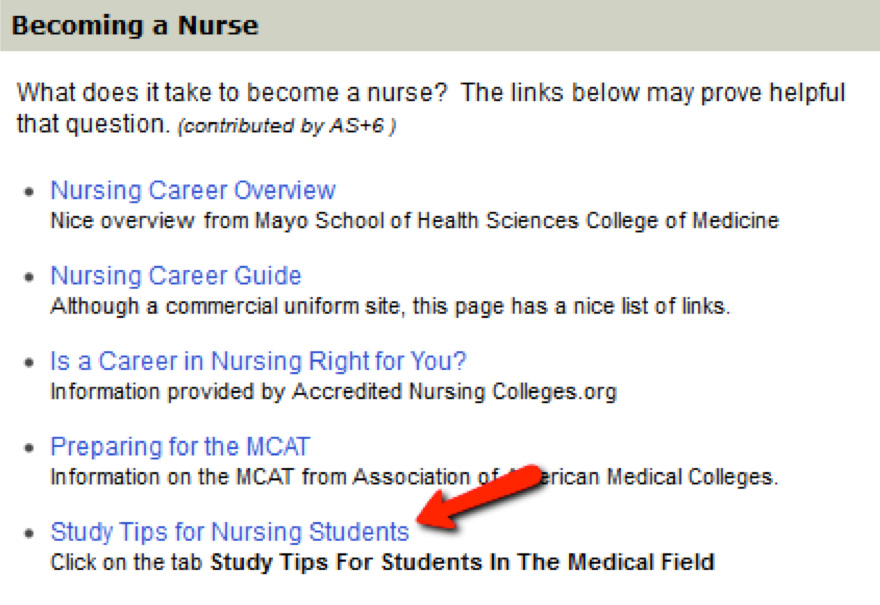Click the bullet beside Nursing Career Guide
The height and width of the screenshot is (605, 880).
pyautogui.click(x=29, y=277)
